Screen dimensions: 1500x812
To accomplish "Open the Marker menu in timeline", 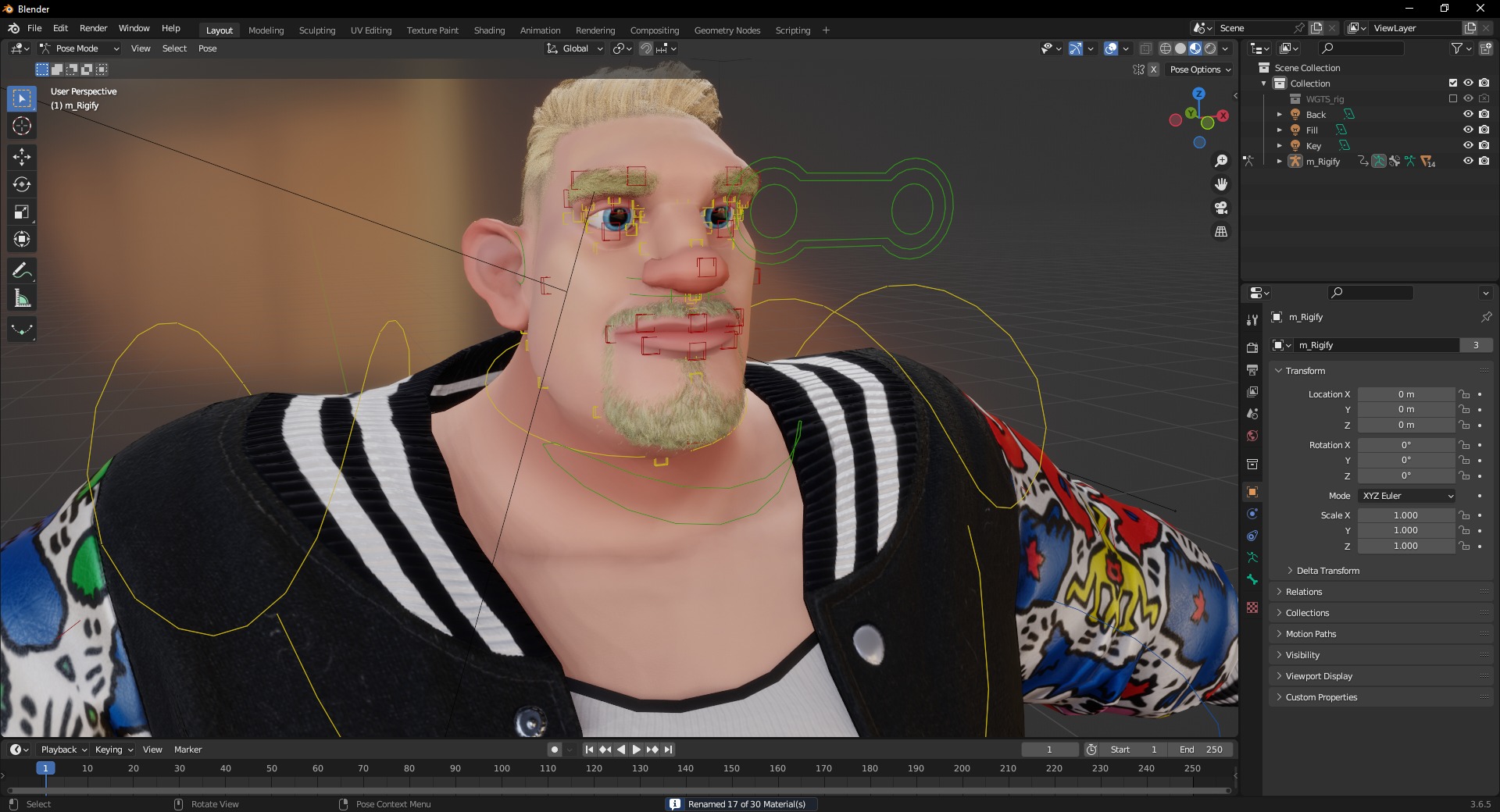I will coord(187,750).
